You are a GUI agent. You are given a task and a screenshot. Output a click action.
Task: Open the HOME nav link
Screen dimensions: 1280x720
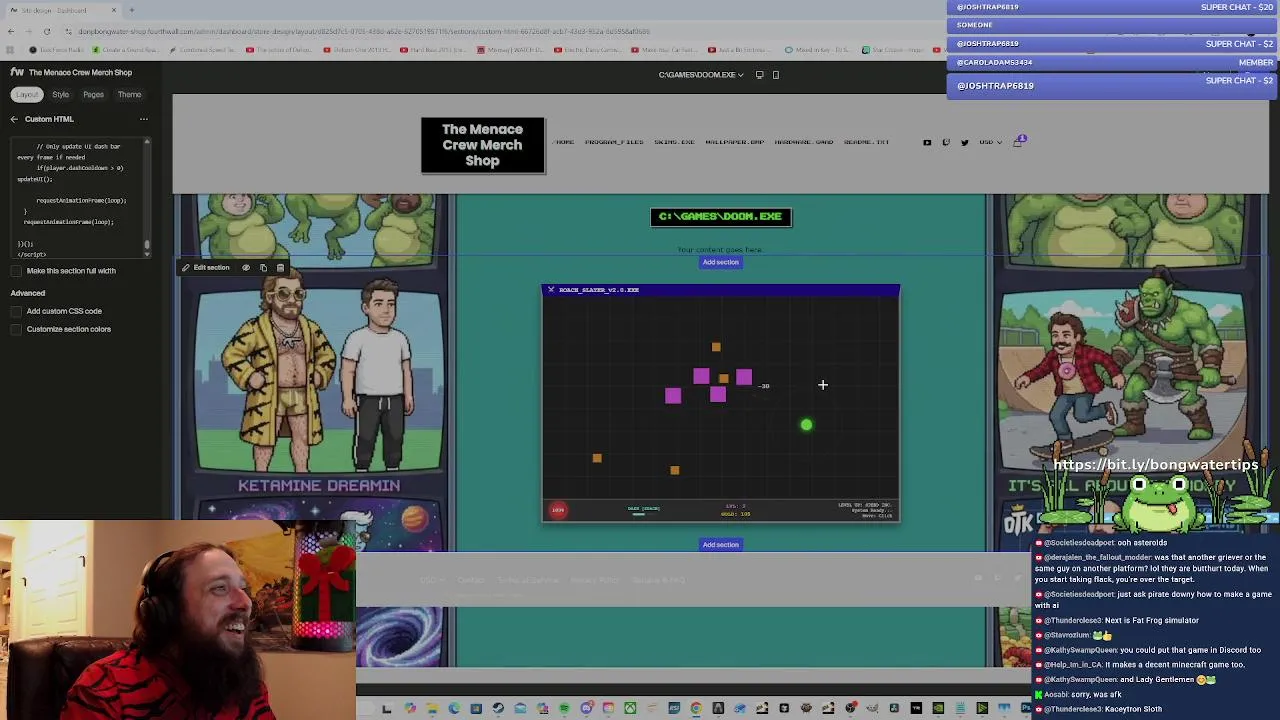pos(565,142)
